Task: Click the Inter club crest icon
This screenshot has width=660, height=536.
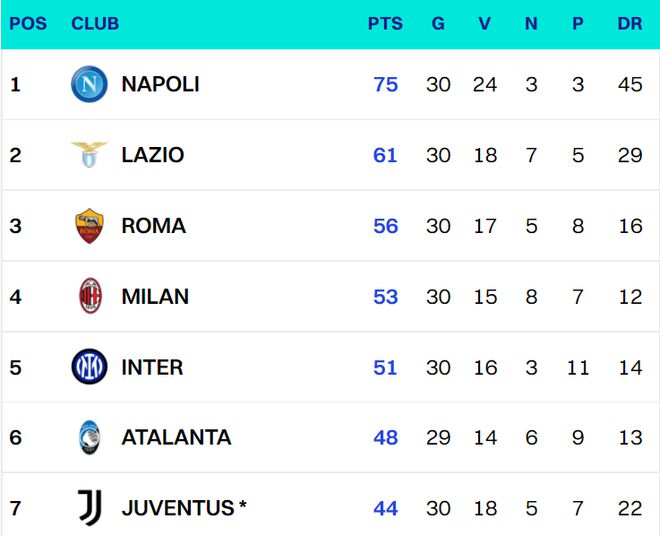Action: tap(89, 367)
